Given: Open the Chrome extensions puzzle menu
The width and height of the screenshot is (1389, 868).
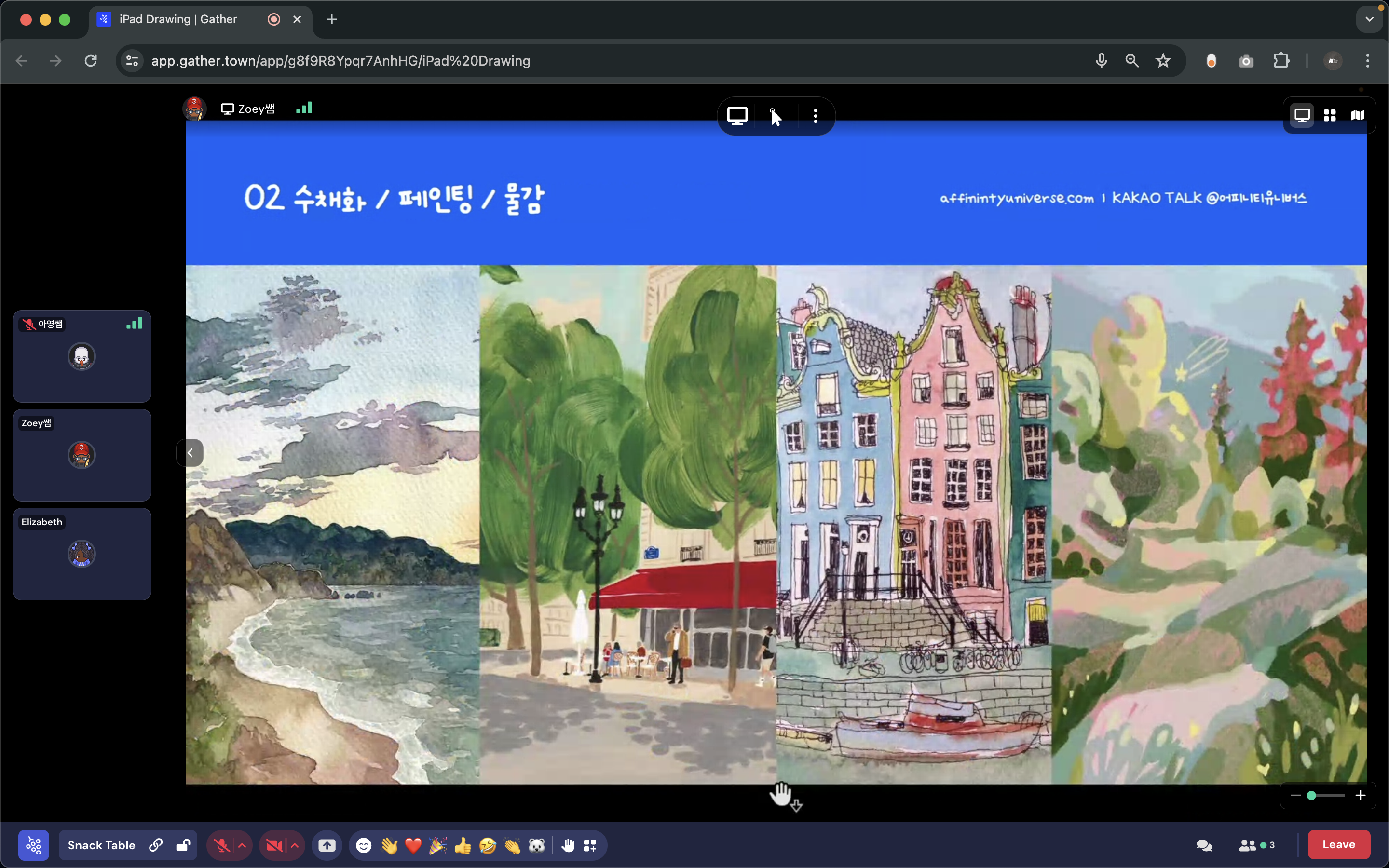Looking at the screenshot, I should click(x=1281, y=61).
